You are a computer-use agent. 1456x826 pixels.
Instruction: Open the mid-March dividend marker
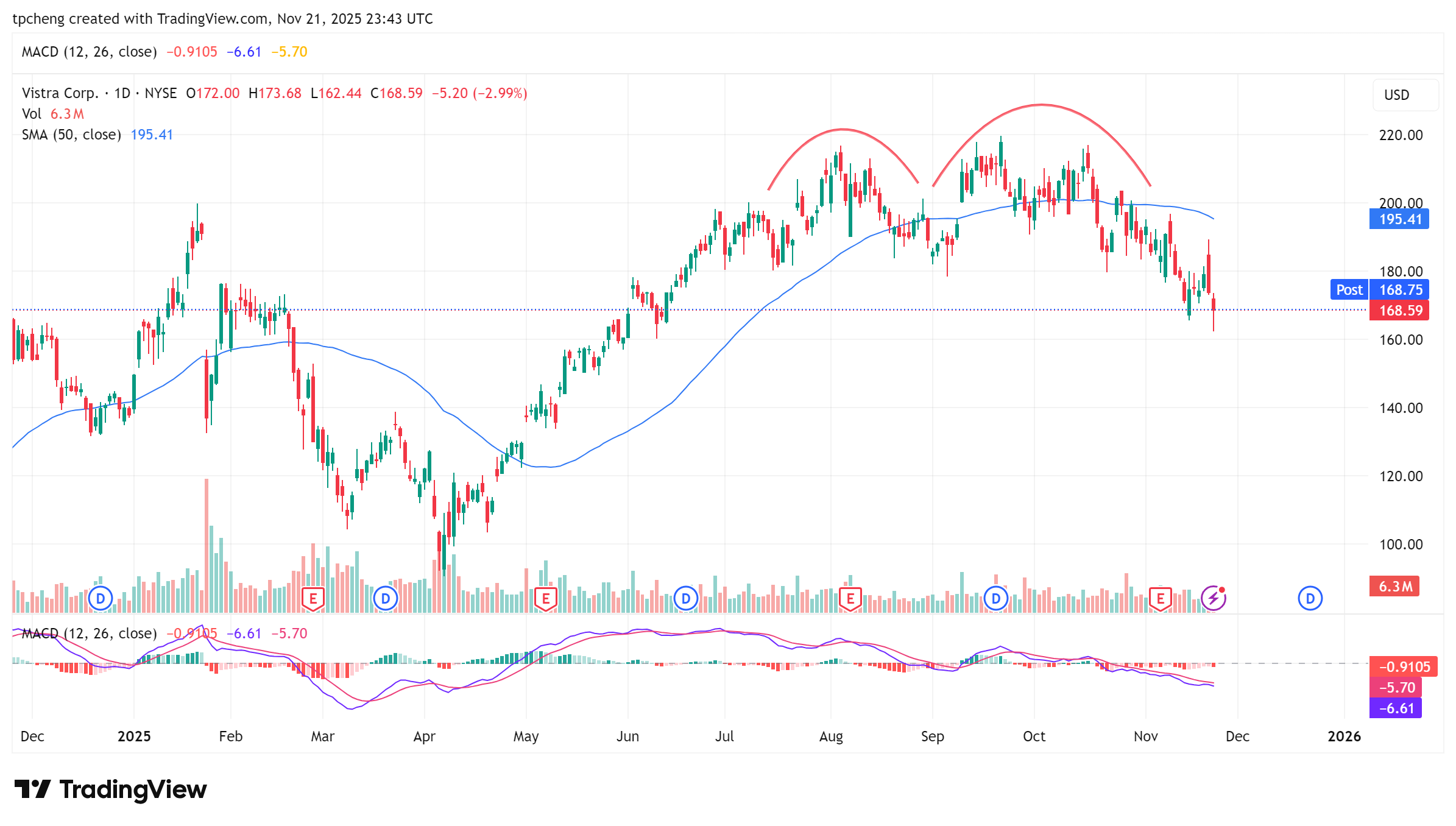point(385,598)
